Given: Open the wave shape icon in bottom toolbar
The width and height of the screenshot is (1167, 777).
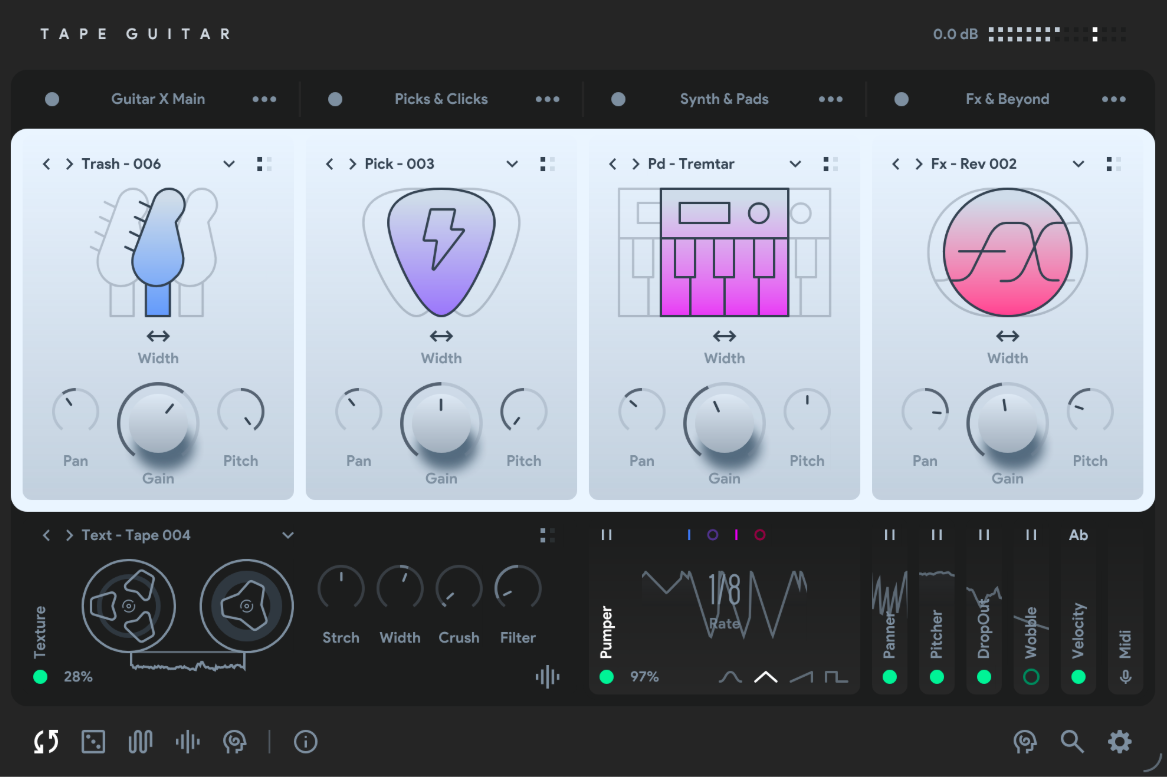Looking at the screenshot, I should (140, 742).
